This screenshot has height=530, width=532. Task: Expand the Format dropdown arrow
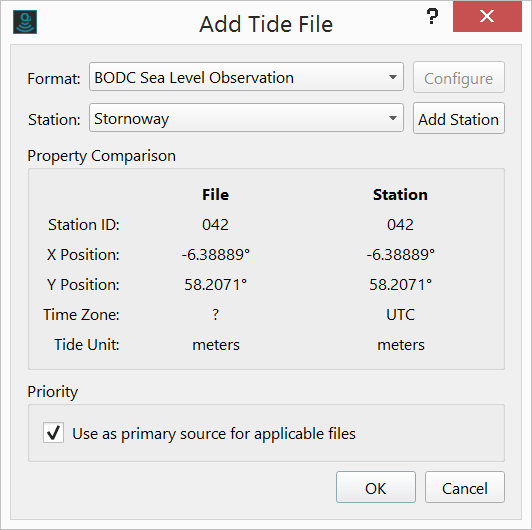[393, 77]
